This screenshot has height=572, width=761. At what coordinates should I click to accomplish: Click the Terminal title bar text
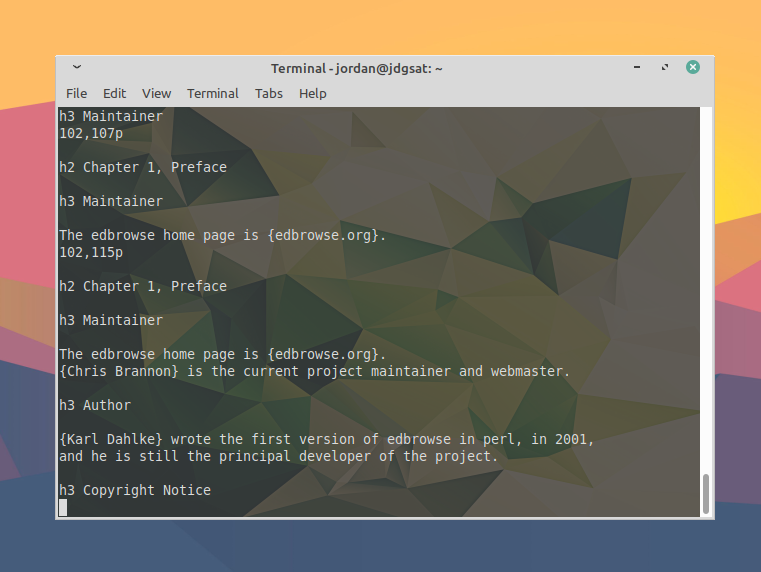(x=356, y=68)
